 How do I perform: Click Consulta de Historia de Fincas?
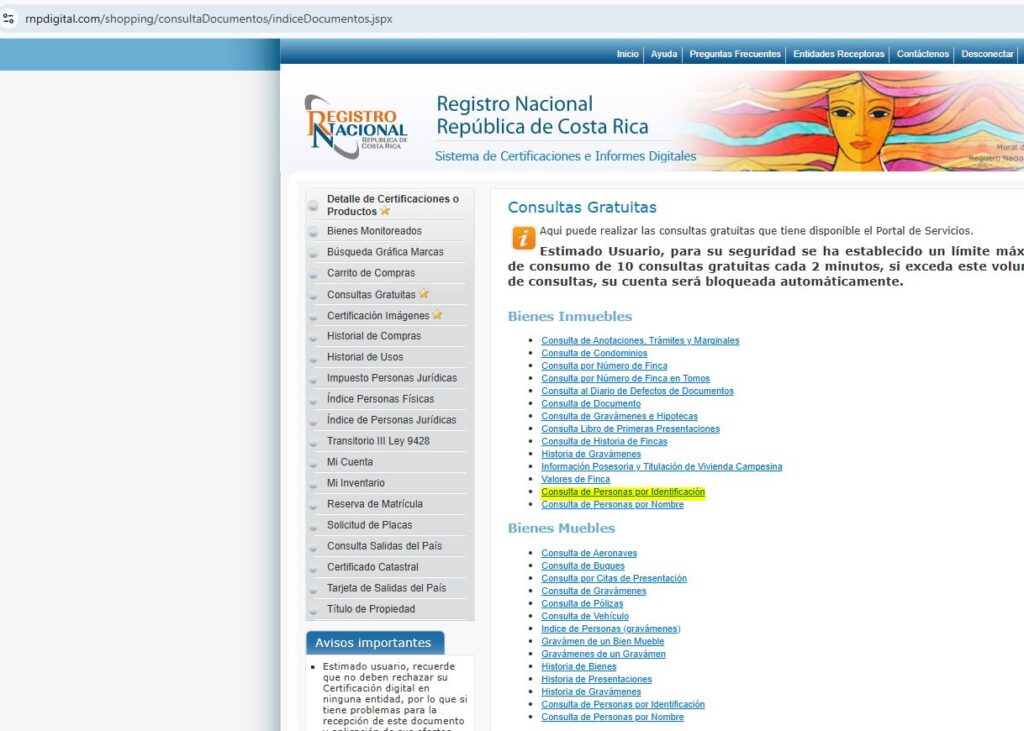[x=604, y=442]
